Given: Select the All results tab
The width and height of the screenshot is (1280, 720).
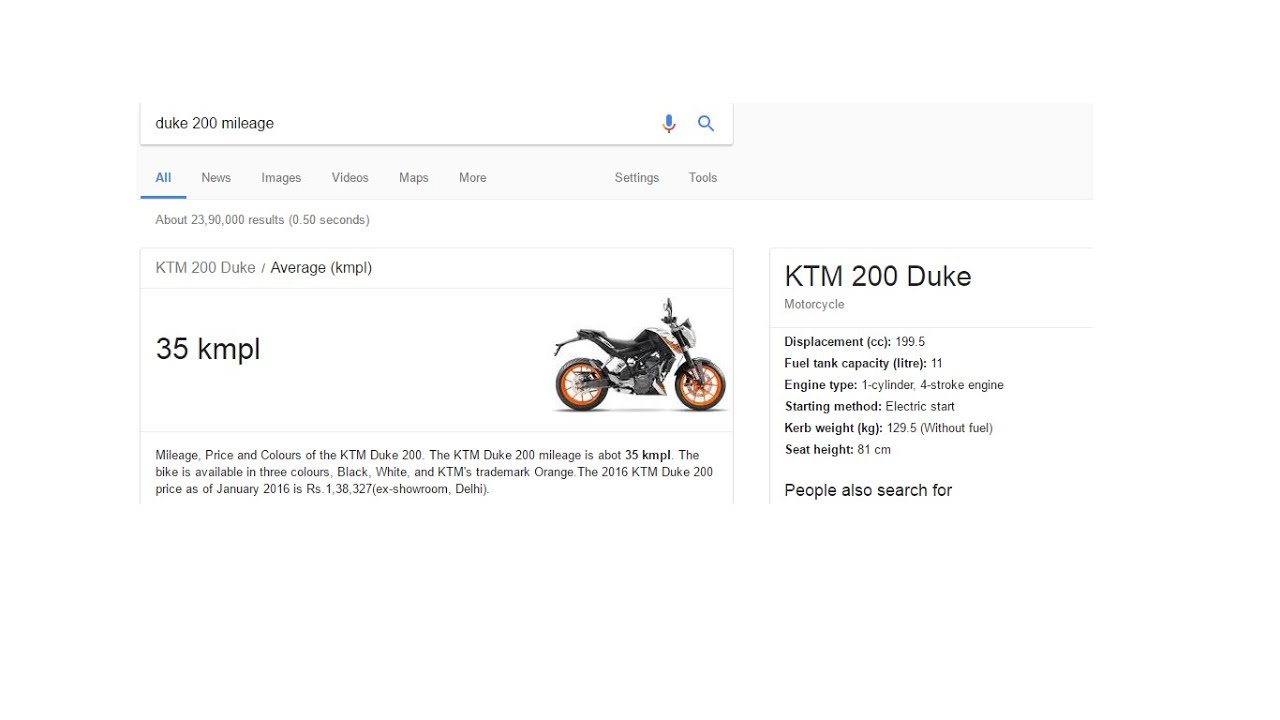Looking at the screenshot, I should [163, 178].
